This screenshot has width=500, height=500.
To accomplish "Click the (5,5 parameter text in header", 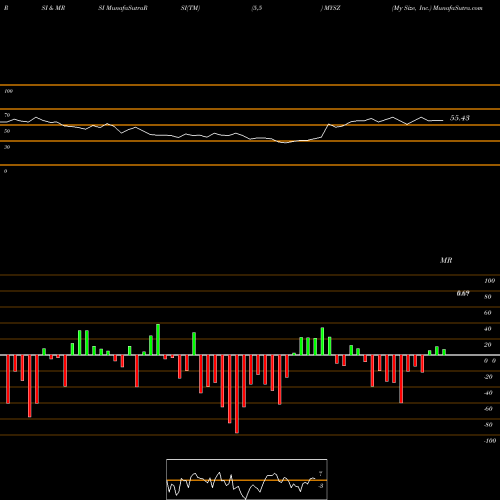I will tap(257, 8).
